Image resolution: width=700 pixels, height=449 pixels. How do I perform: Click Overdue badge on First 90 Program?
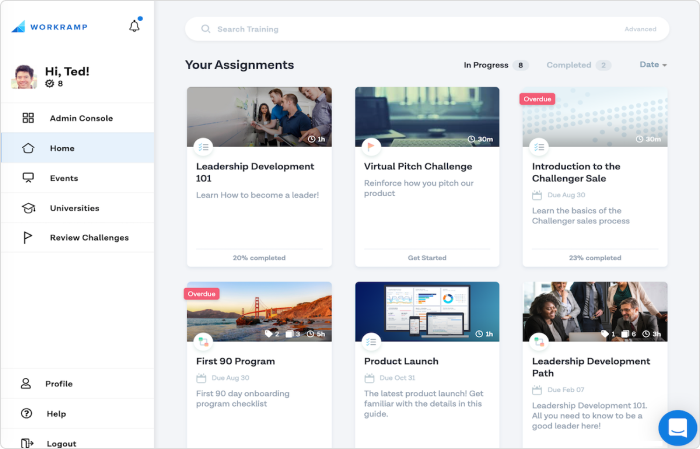coord(201,294)
